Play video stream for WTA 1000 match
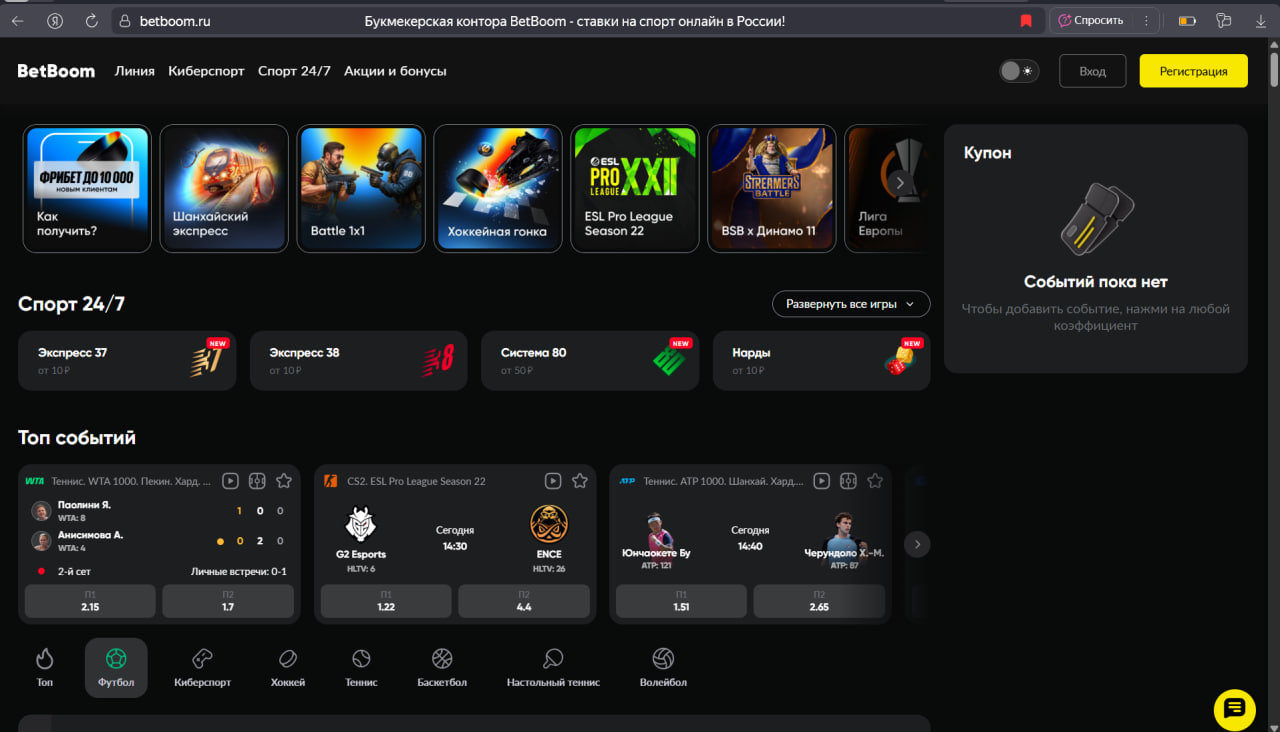The width and height of the screenshot is (1280, 732). tap(230, 481)
